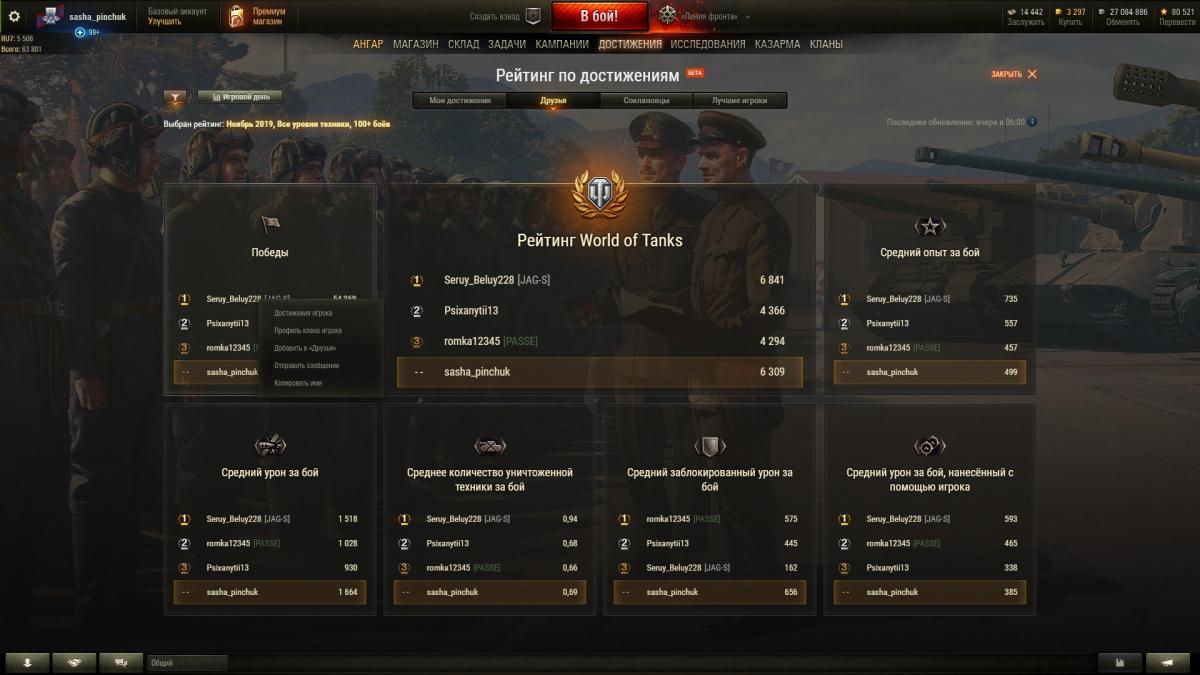
Task: Open the settings gear menu
Action: coord(14,16)
